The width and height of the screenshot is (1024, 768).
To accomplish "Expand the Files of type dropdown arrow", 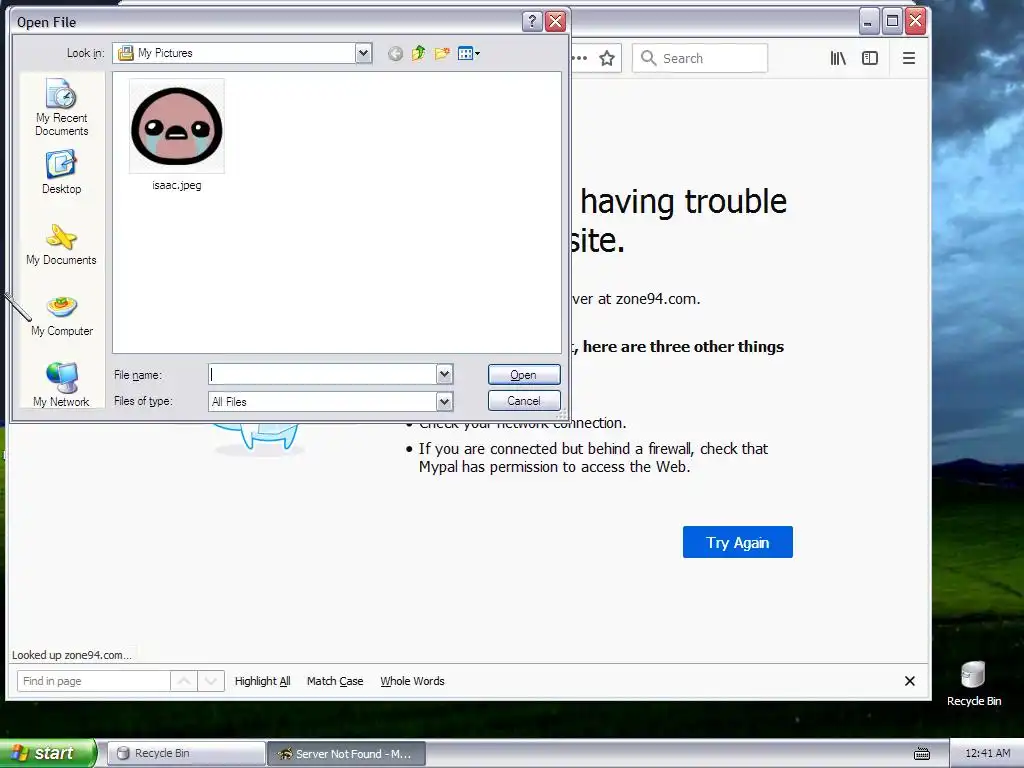I will click(x=444, y=401).
